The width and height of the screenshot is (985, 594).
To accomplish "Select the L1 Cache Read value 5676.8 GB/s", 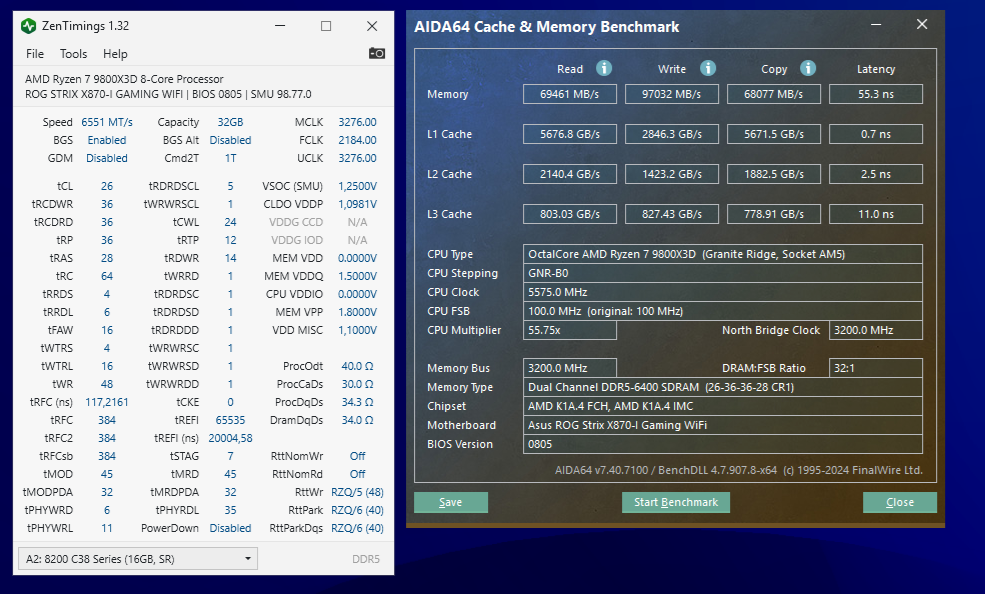I will [570, 134].
